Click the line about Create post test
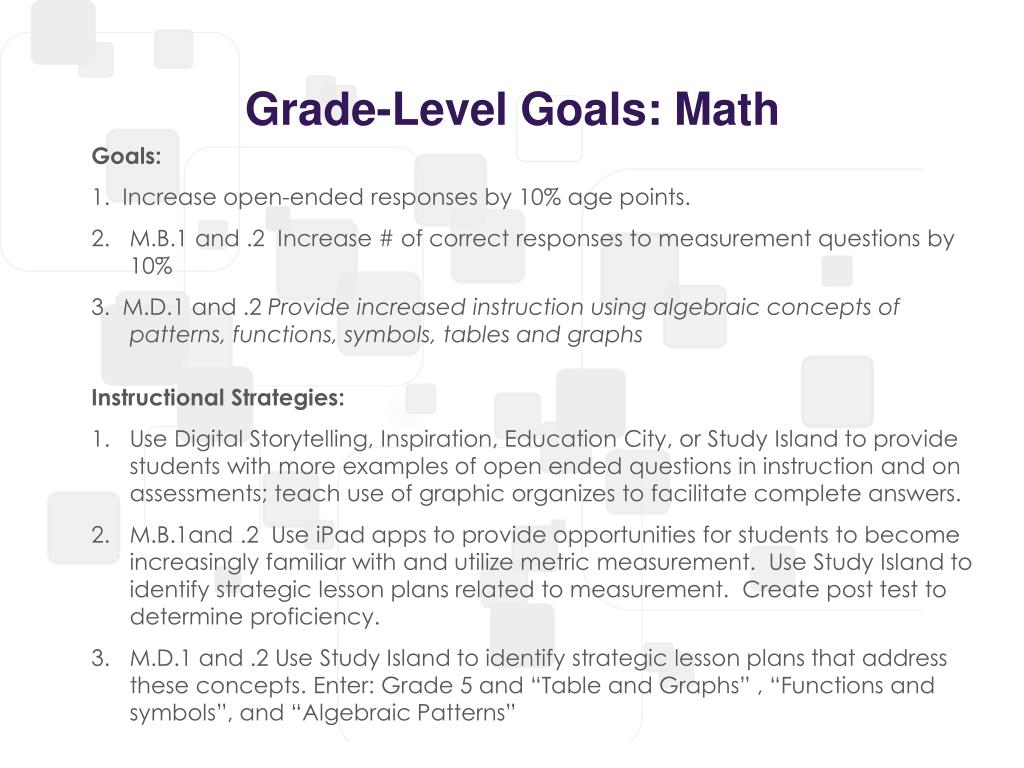Screen dimensions: 1024x768 click(537, 590)
